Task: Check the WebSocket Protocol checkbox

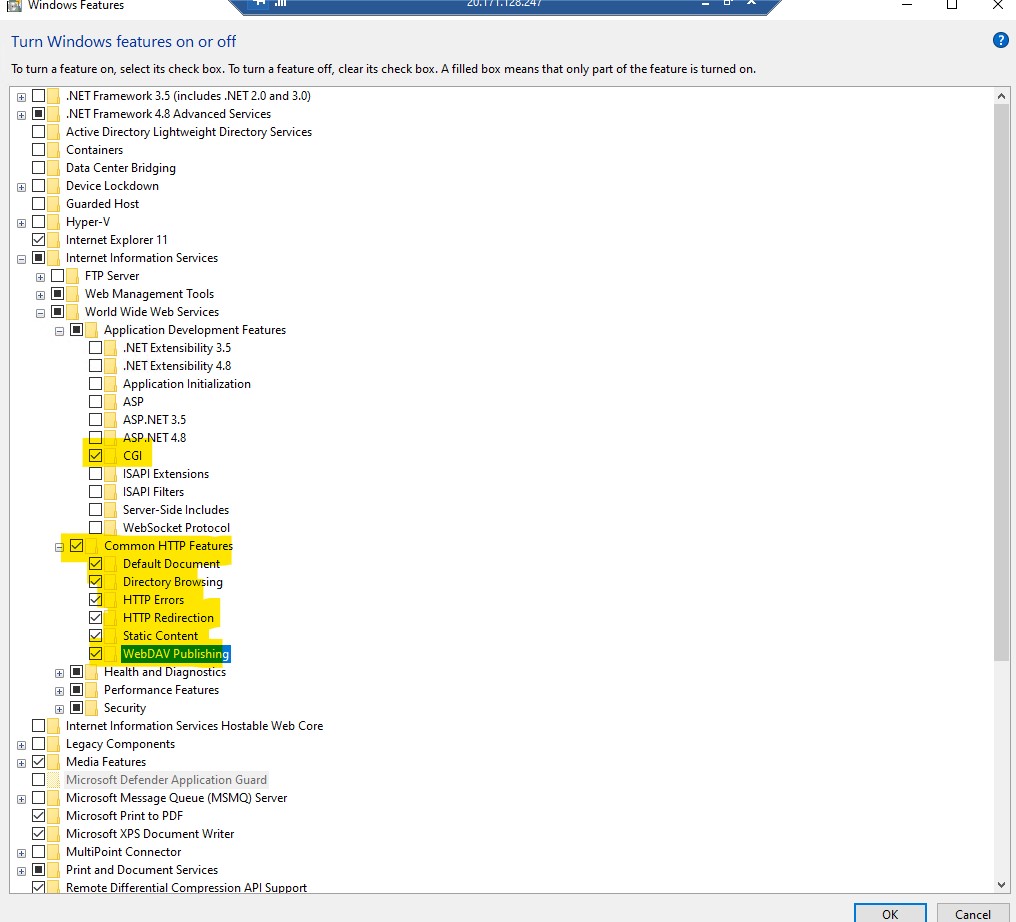Action: tap(95, 527)
